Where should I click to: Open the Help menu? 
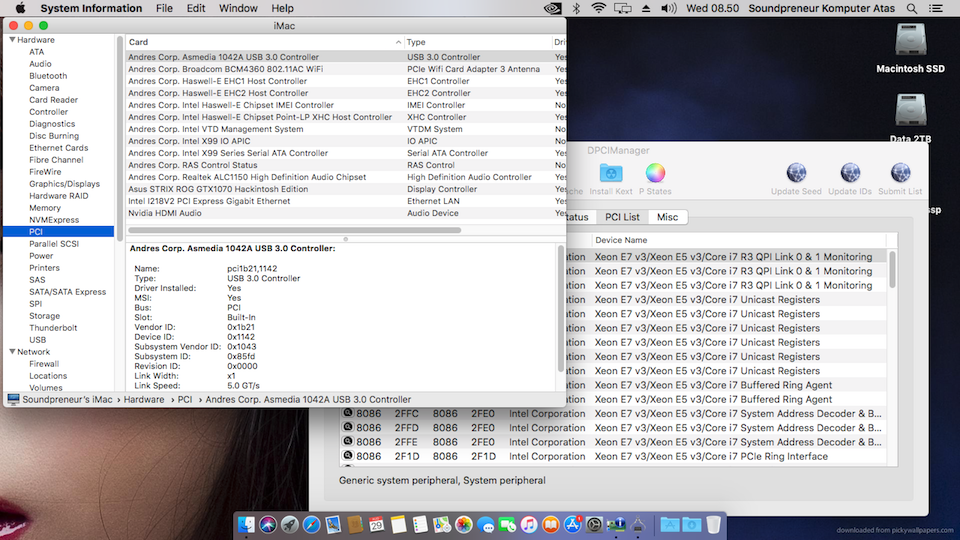click(x=282, y=9)
